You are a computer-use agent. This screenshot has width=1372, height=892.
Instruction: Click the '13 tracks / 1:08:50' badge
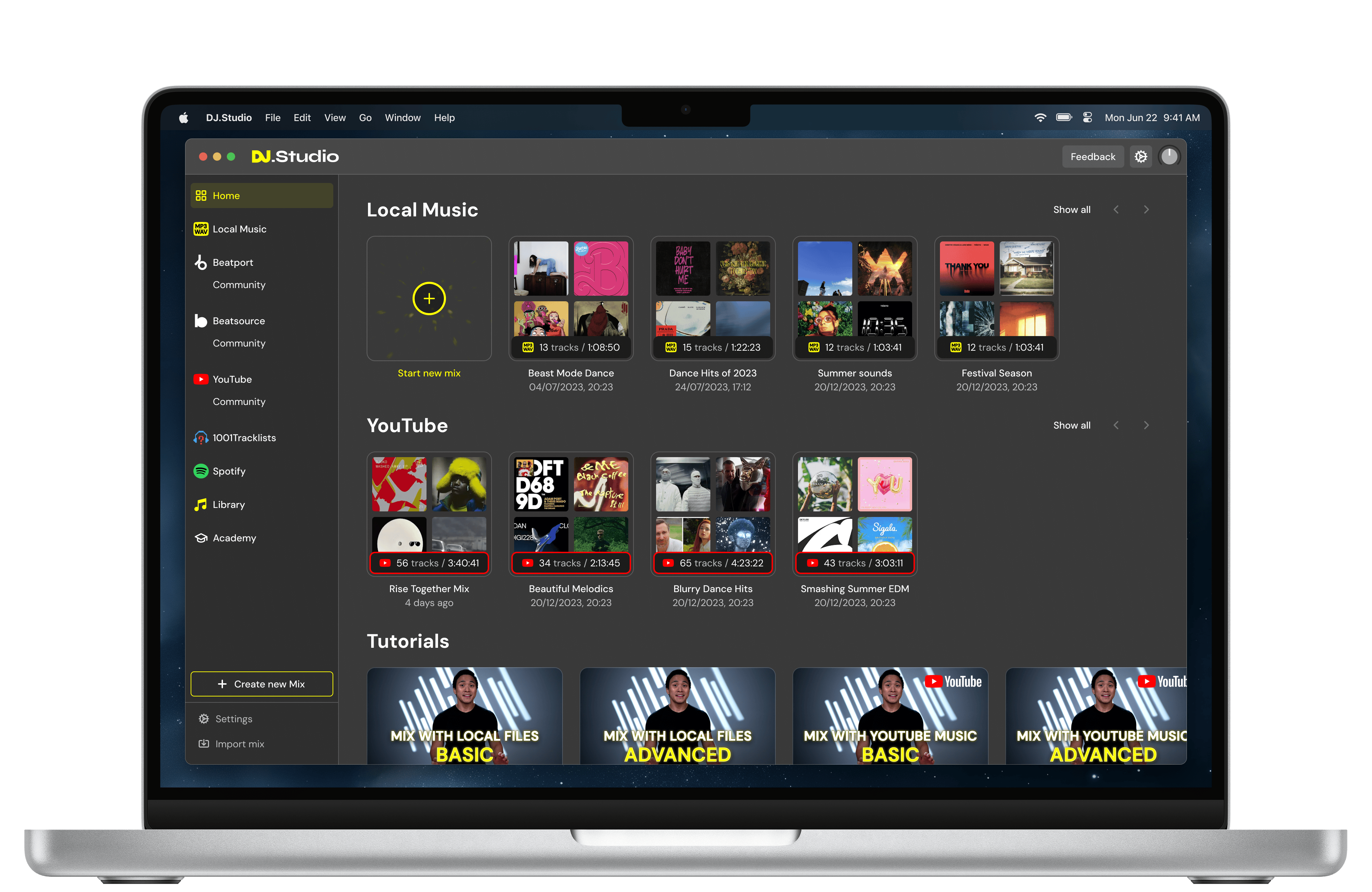(x=571, y=348)
